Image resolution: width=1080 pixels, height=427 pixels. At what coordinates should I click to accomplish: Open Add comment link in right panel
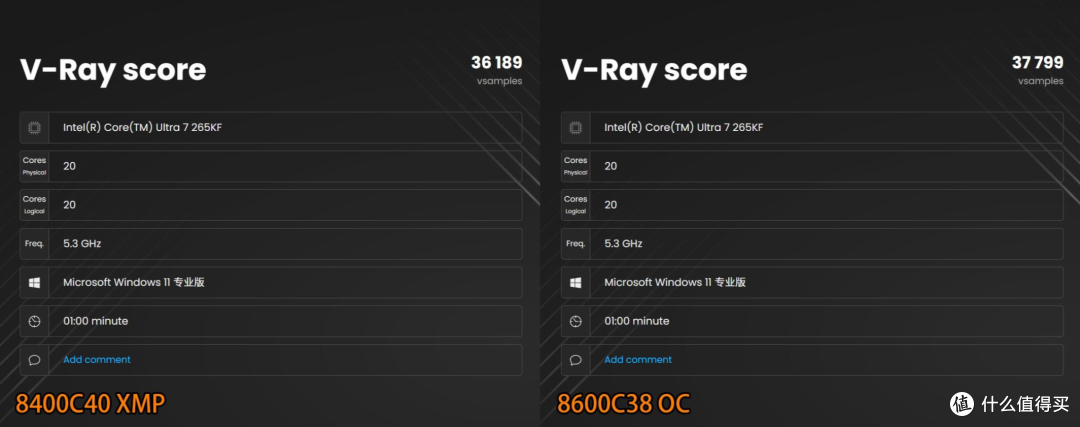638,360
